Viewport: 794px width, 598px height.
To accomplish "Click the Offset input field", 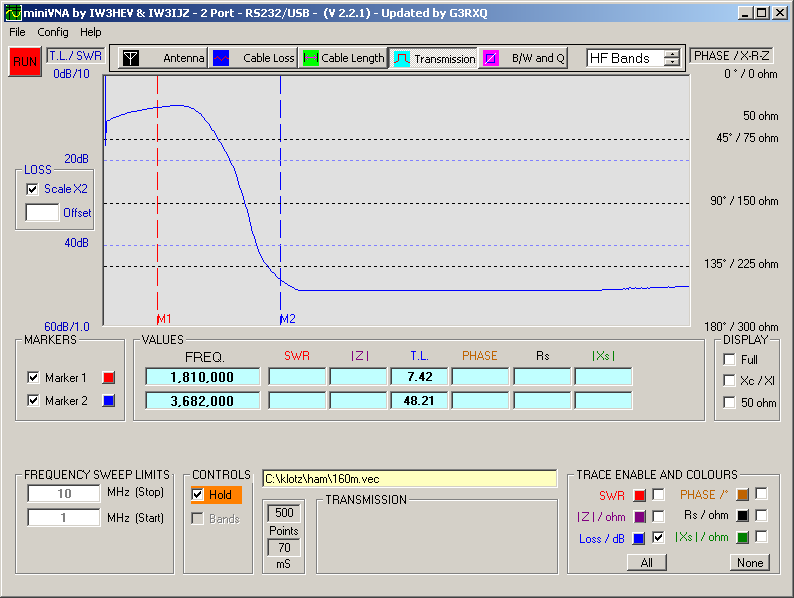I will [x=43, y=212].
